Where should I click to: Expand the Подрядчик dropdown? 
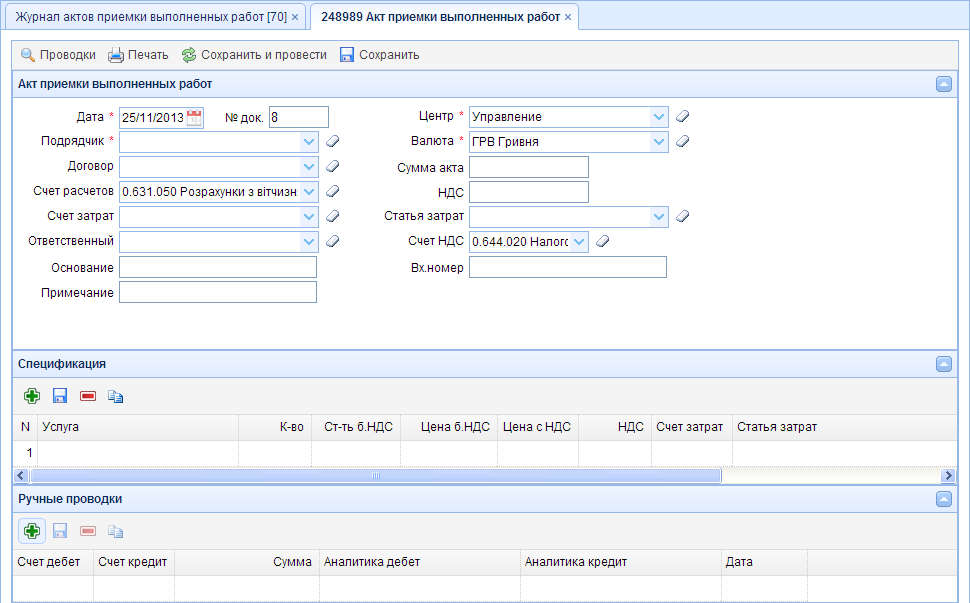click(x=309, y=142)
